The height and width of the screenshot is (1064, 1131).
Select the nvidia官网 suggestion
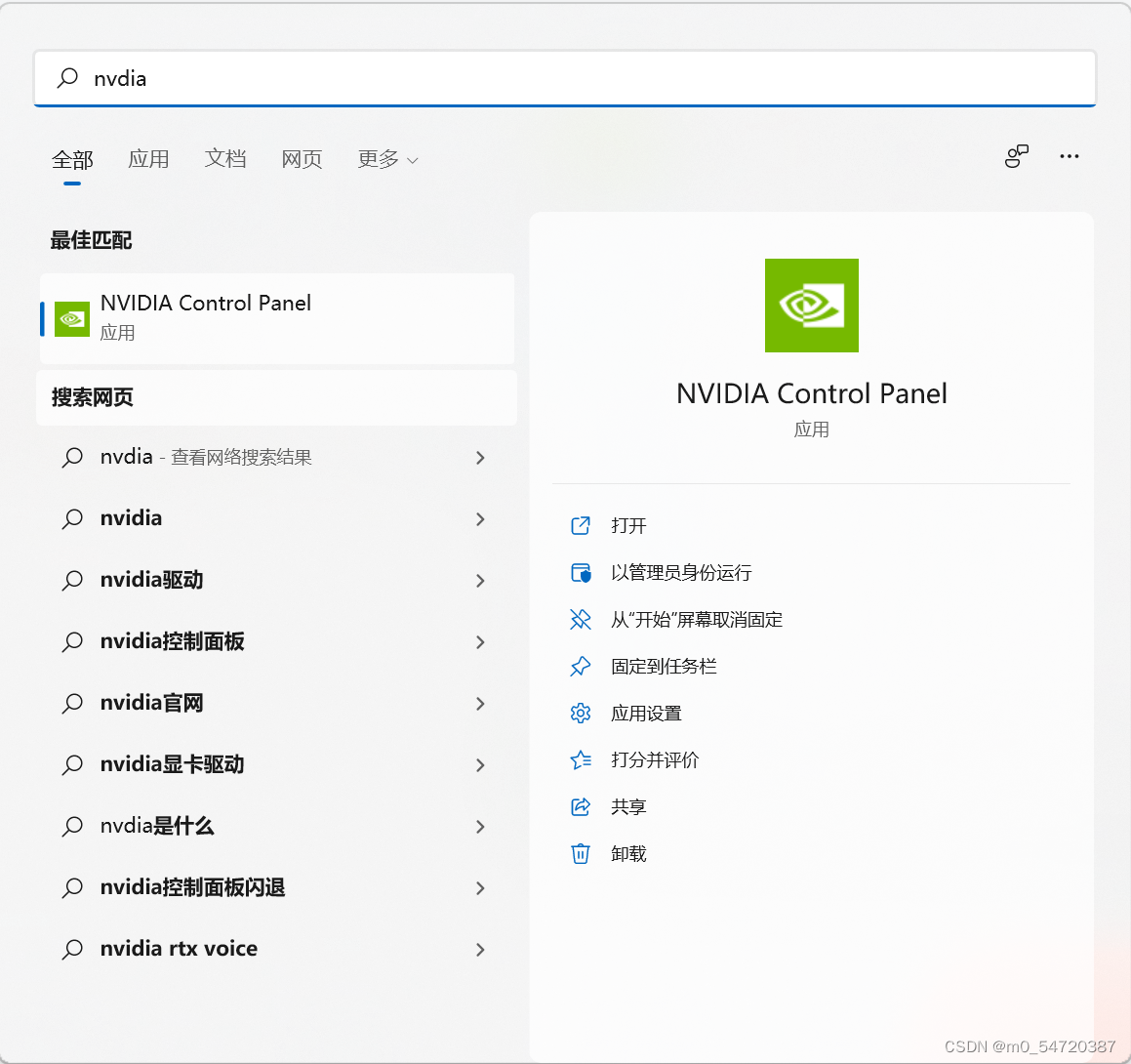(278, 704)
